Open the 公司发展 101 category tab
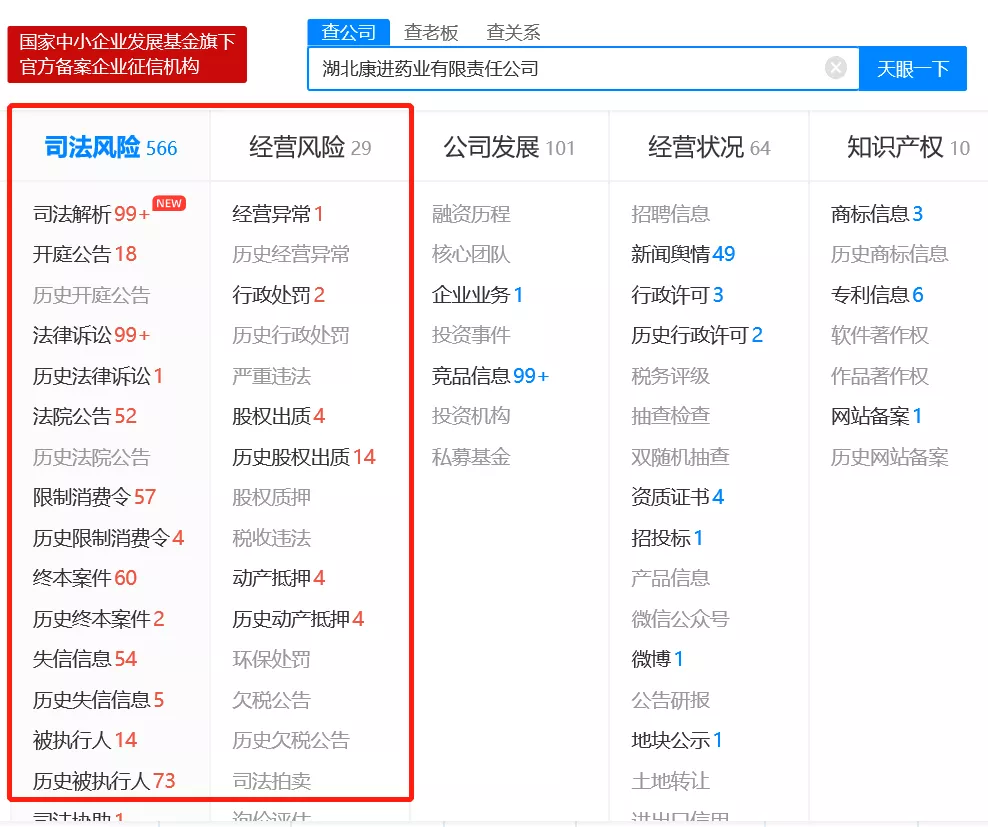Screen dimensions: 988x827 point(509,147)
